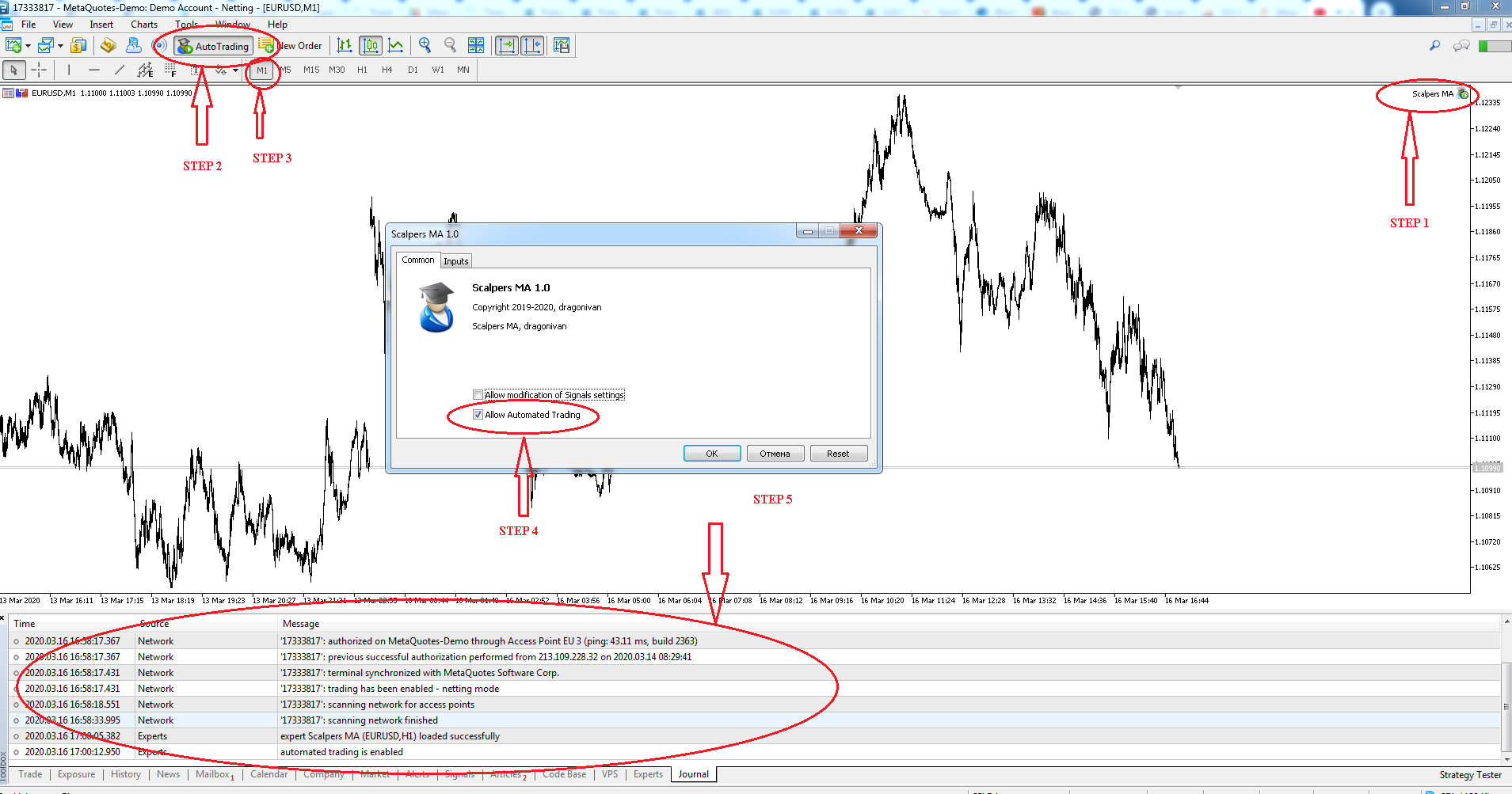Screen dimensions: 1512x794
Task: Select the MN timeframe
Action: point(463,70)
